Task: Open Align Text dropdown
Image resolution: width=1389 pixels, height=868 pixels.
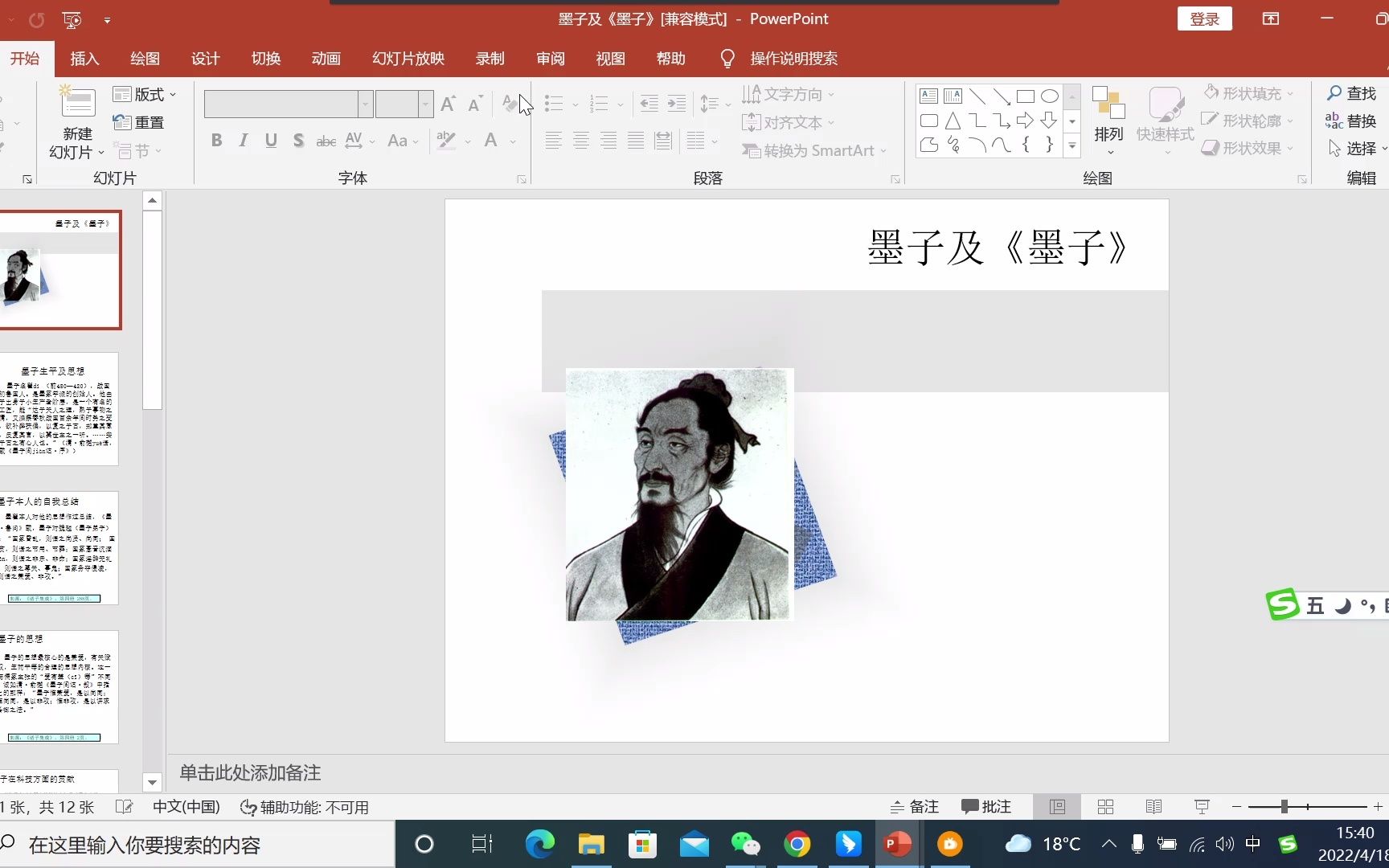Action: pyautogui.click(x=788, y=122)
